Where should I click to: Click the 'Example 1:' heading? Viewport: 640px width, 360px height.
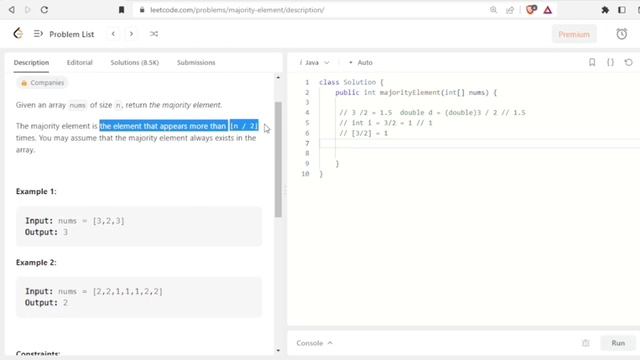36,191
